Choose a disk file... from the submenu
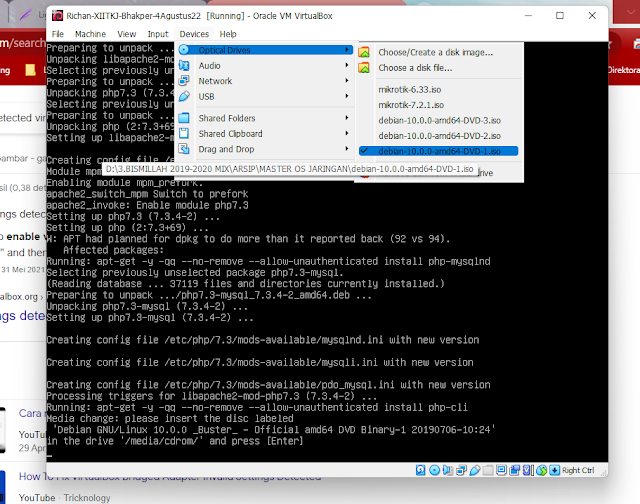This screenshot has height=504, width=640. 415,68
